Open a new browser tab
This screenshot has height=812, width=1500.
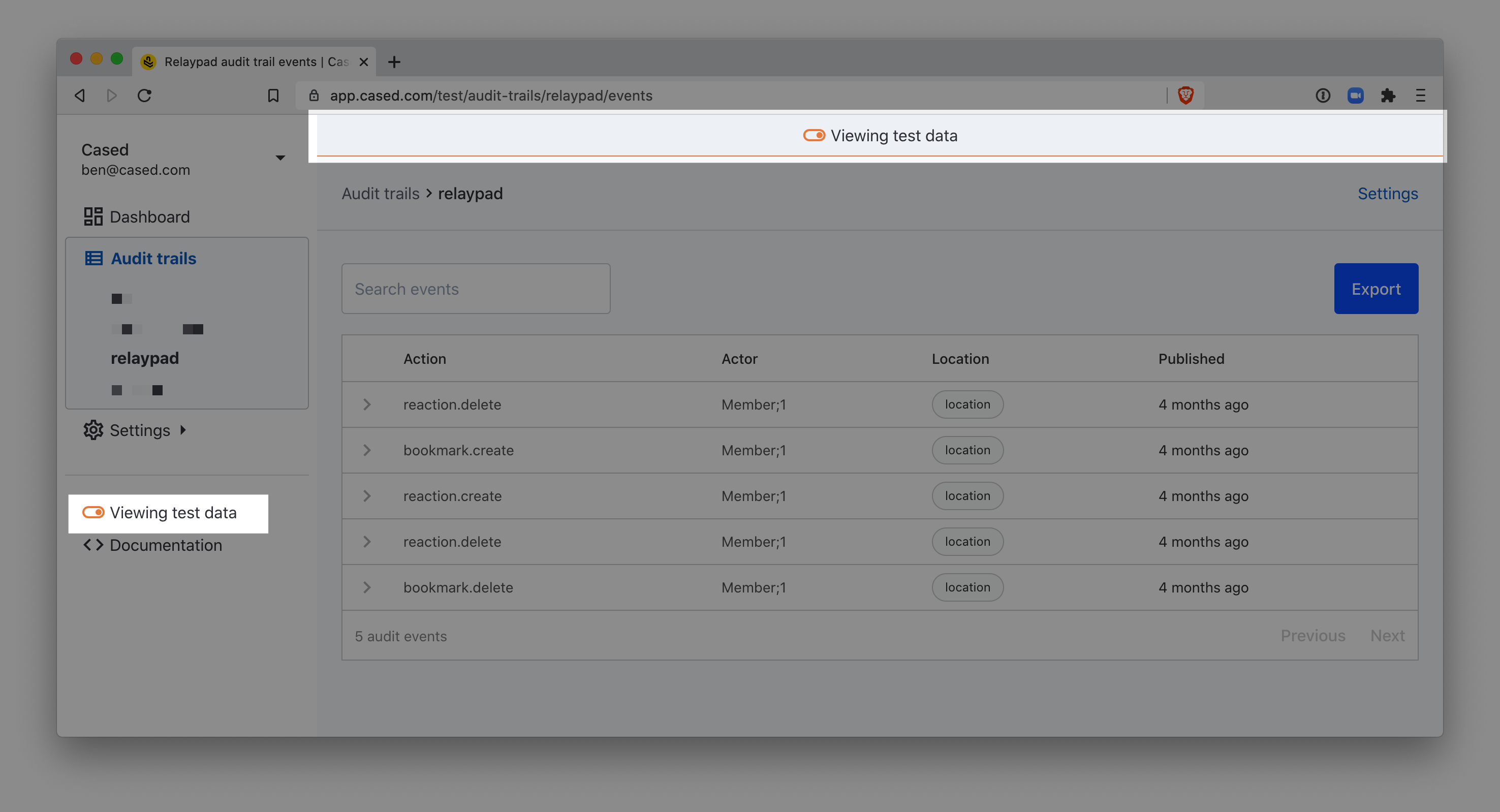(394, 62)
